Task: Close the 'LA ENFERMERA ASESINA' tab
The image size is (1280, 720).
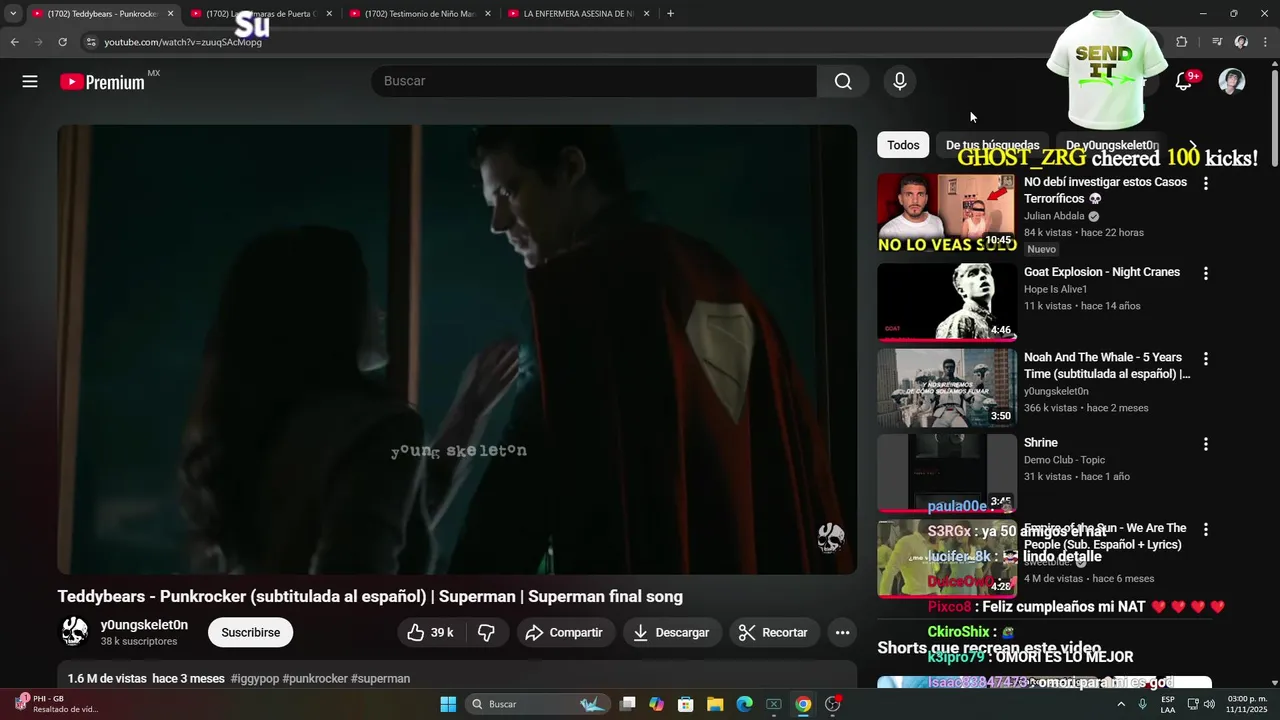Action: (647, 14)
